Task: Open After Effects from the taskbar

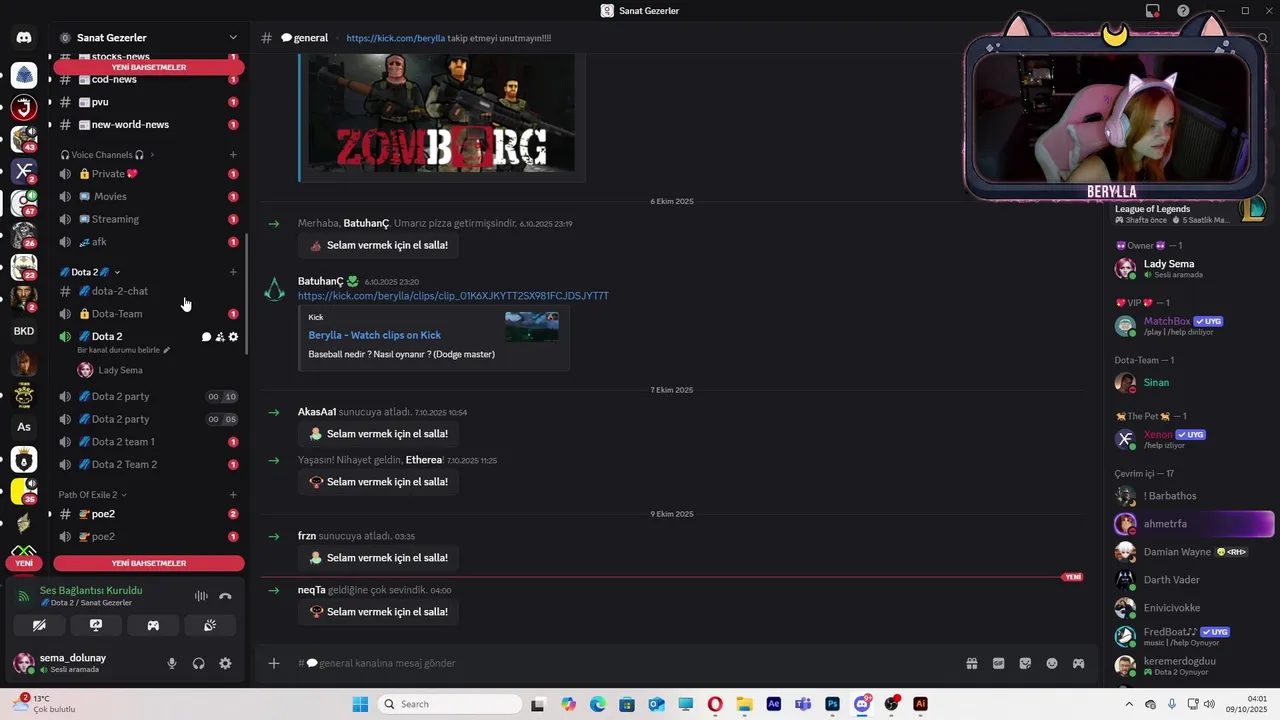Action: coord(773,704)
